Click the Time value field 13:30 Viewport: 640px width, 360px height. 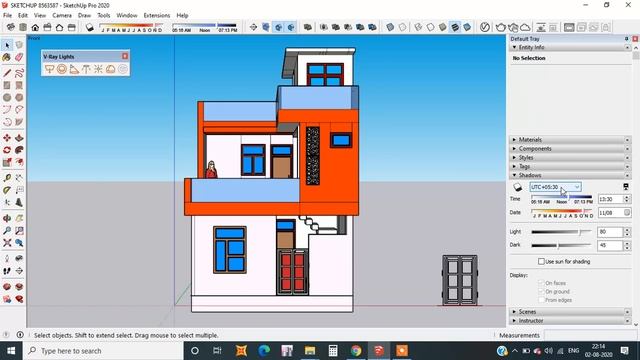click(x=610, y=199)
